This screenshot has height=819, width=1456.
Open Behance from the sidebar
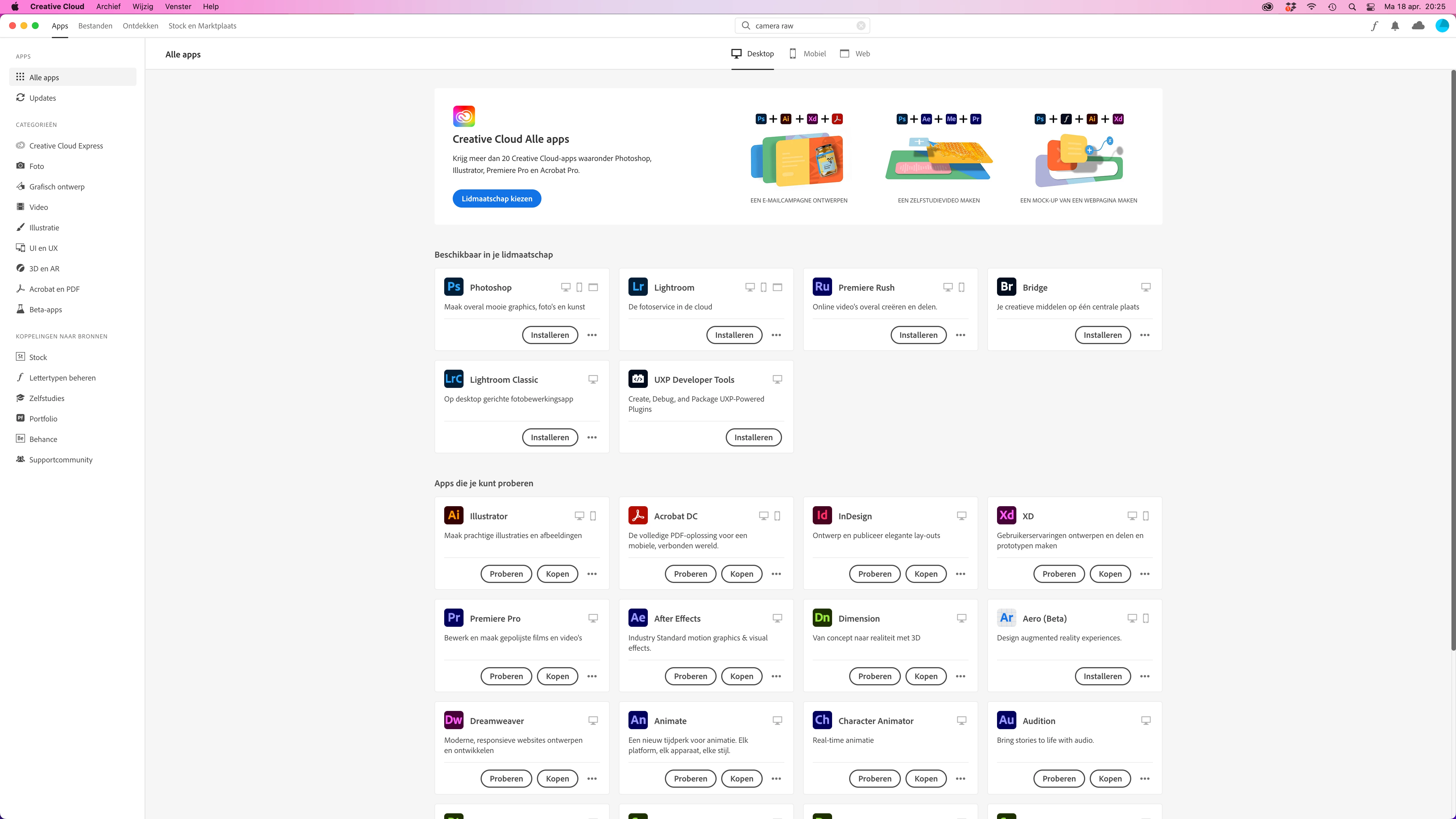tap(43, 439)
